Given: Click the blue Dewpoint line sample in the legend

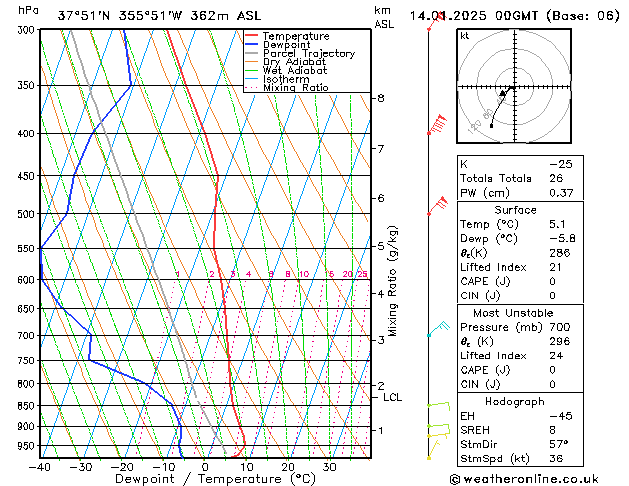Looking at the screenshot, I should click(x=251, y=45).
